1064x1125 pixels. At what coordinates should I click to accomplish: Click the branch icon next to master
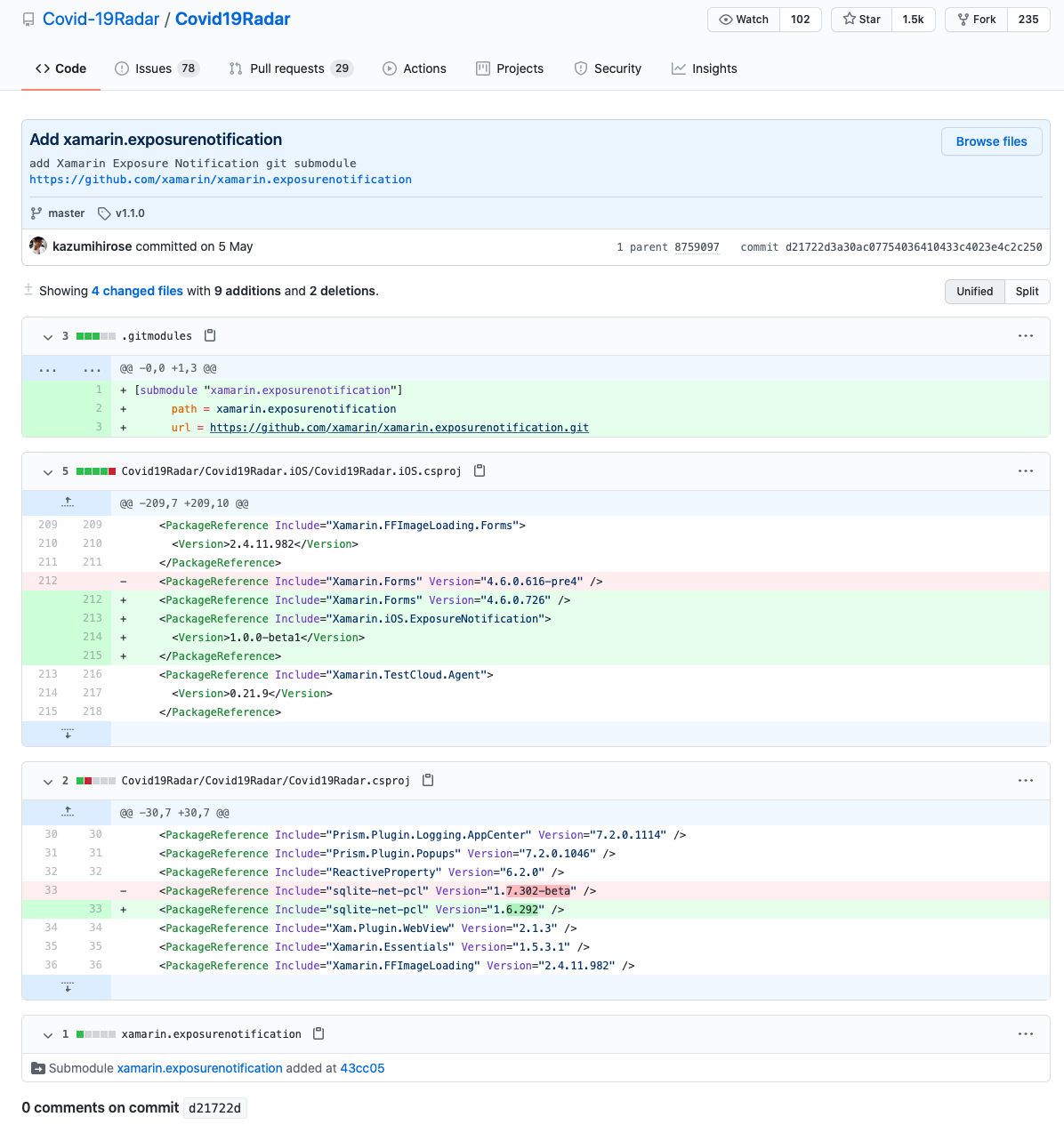(x=36, y=213)
